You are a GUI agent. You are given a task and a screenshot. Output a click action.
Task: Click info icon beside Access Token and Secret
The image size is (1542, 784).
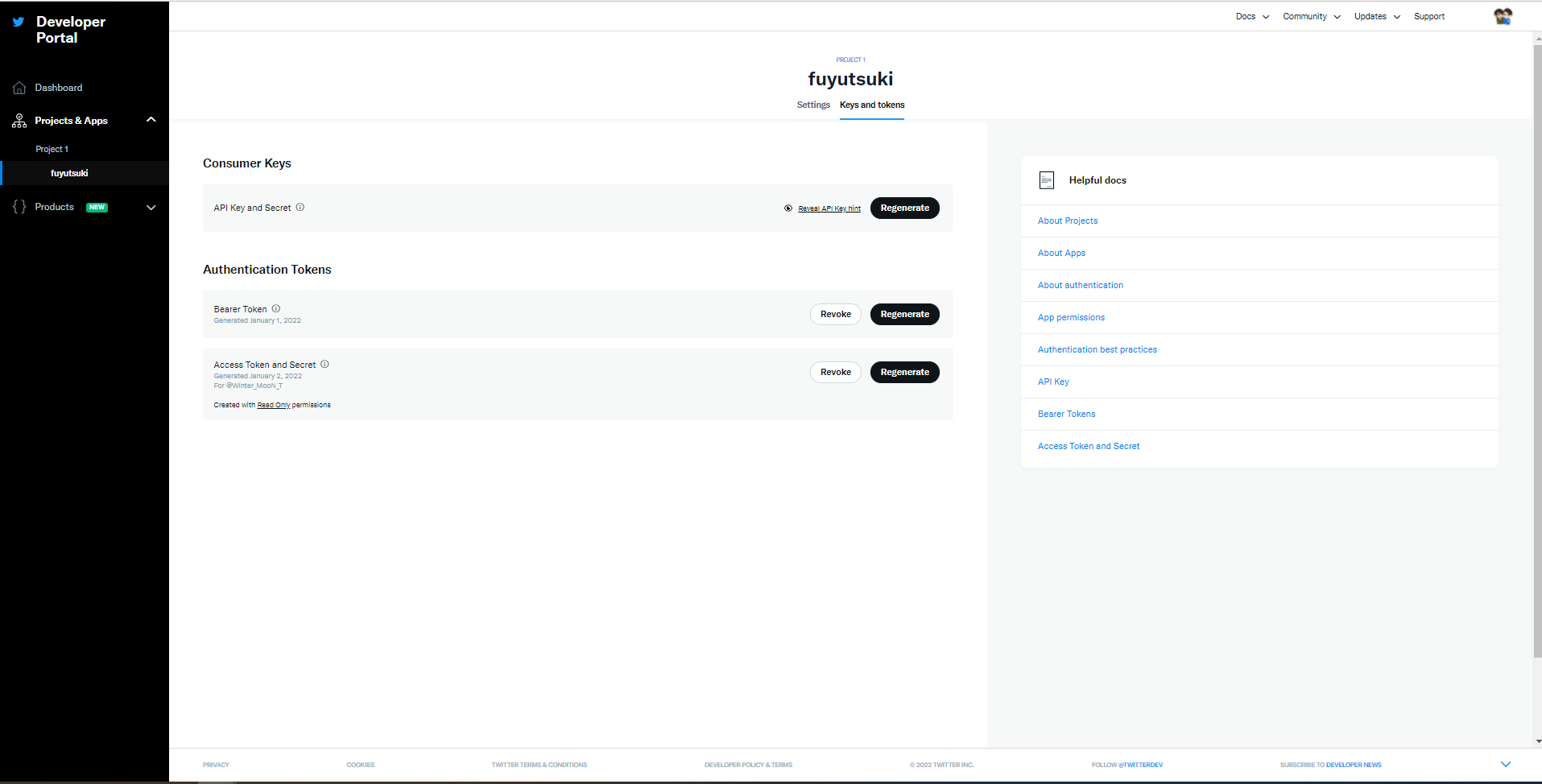coord(325,364)
